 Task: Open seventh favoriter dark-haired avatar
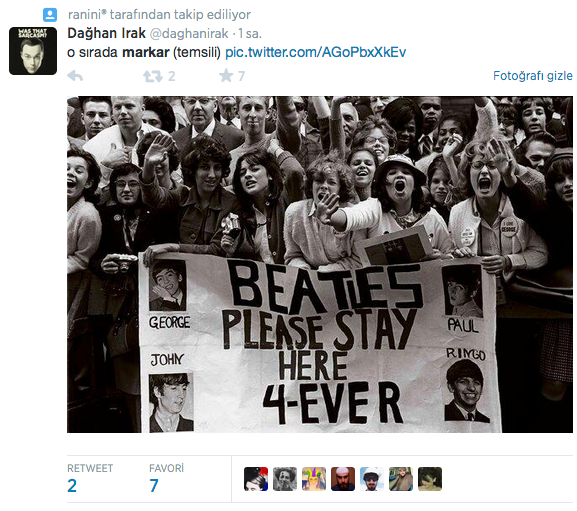tap(430, 479)
